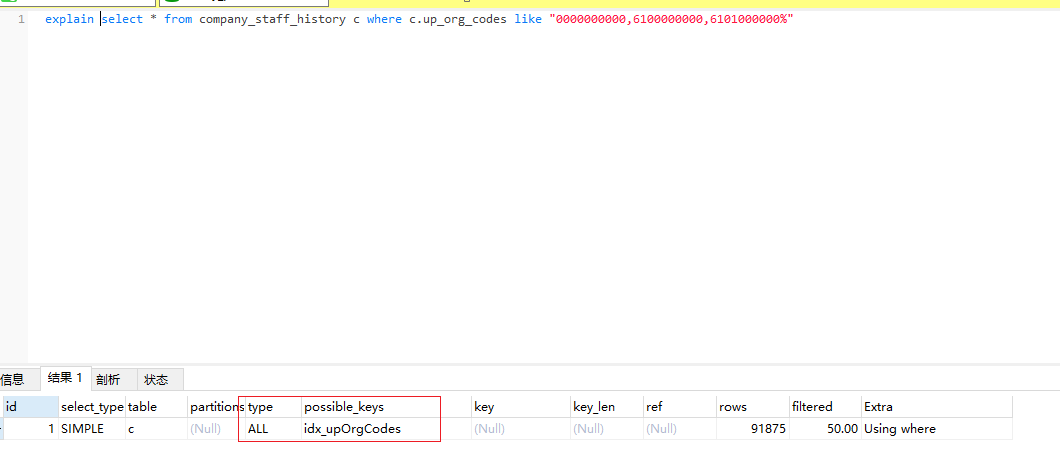
Task: Select the id column header
Action: 30,407
